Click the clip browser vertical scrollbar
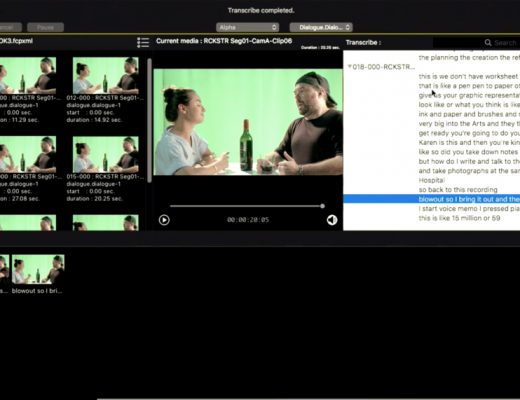This screenshot has height=400, width=520. [150, 120]
